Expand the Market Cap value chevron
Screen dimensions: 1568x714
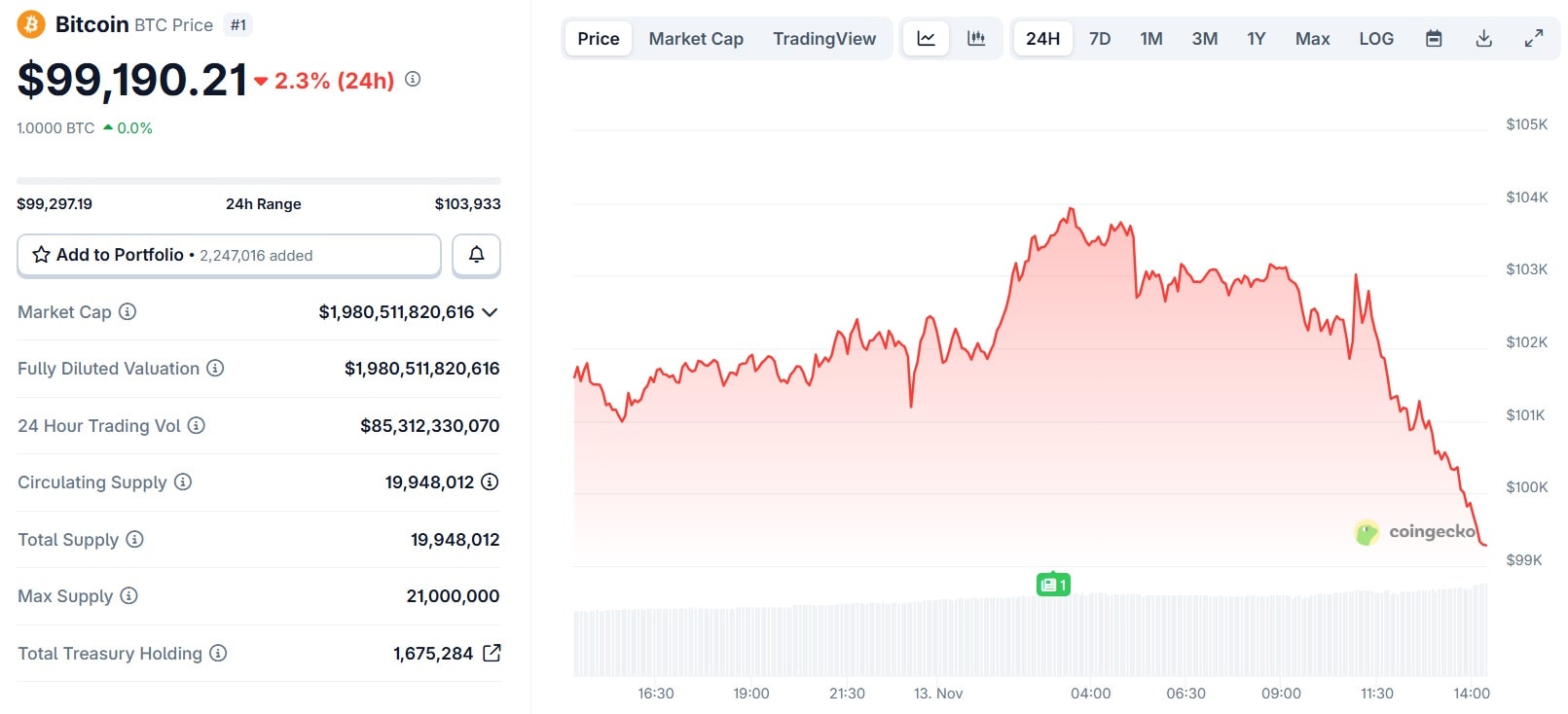point(490,312)
